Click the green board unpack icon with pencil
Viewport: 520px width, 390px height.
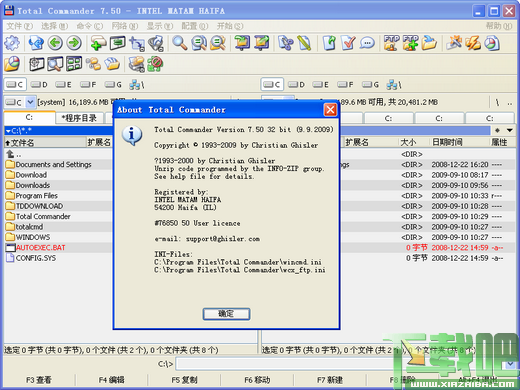click(x=262, y=43)
